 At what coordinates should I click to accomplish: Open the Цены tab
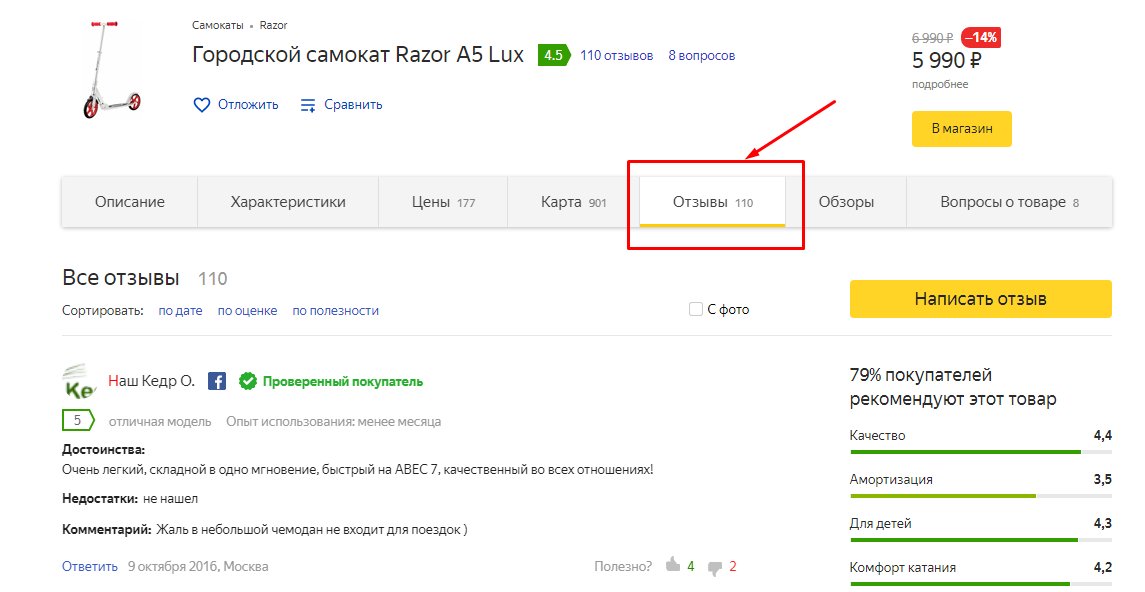443,202
